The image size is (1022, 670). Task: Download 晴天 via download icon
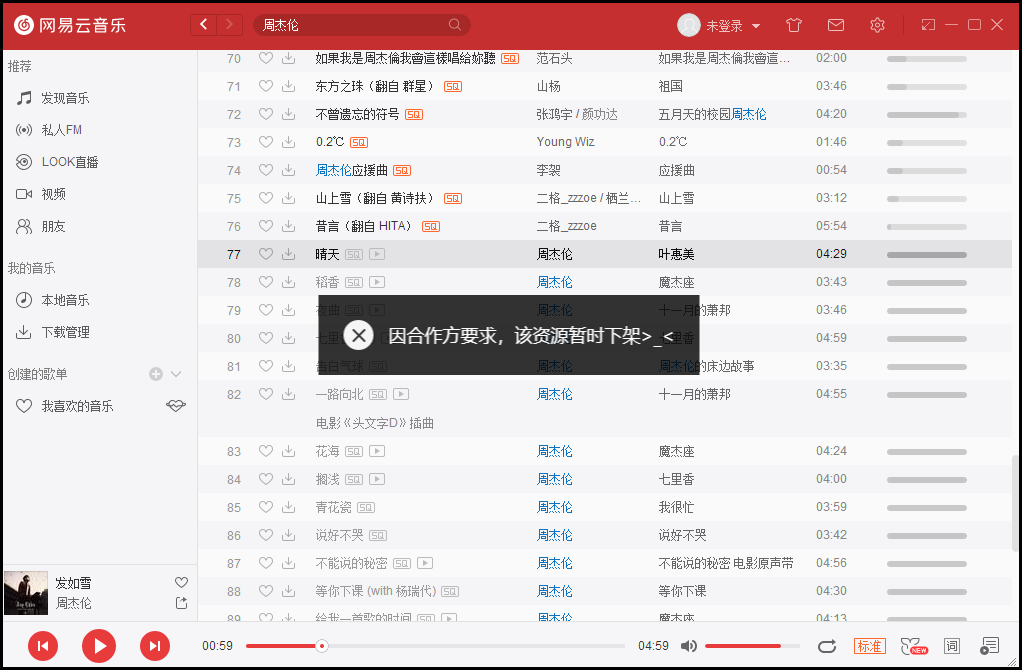coord(288,254)
